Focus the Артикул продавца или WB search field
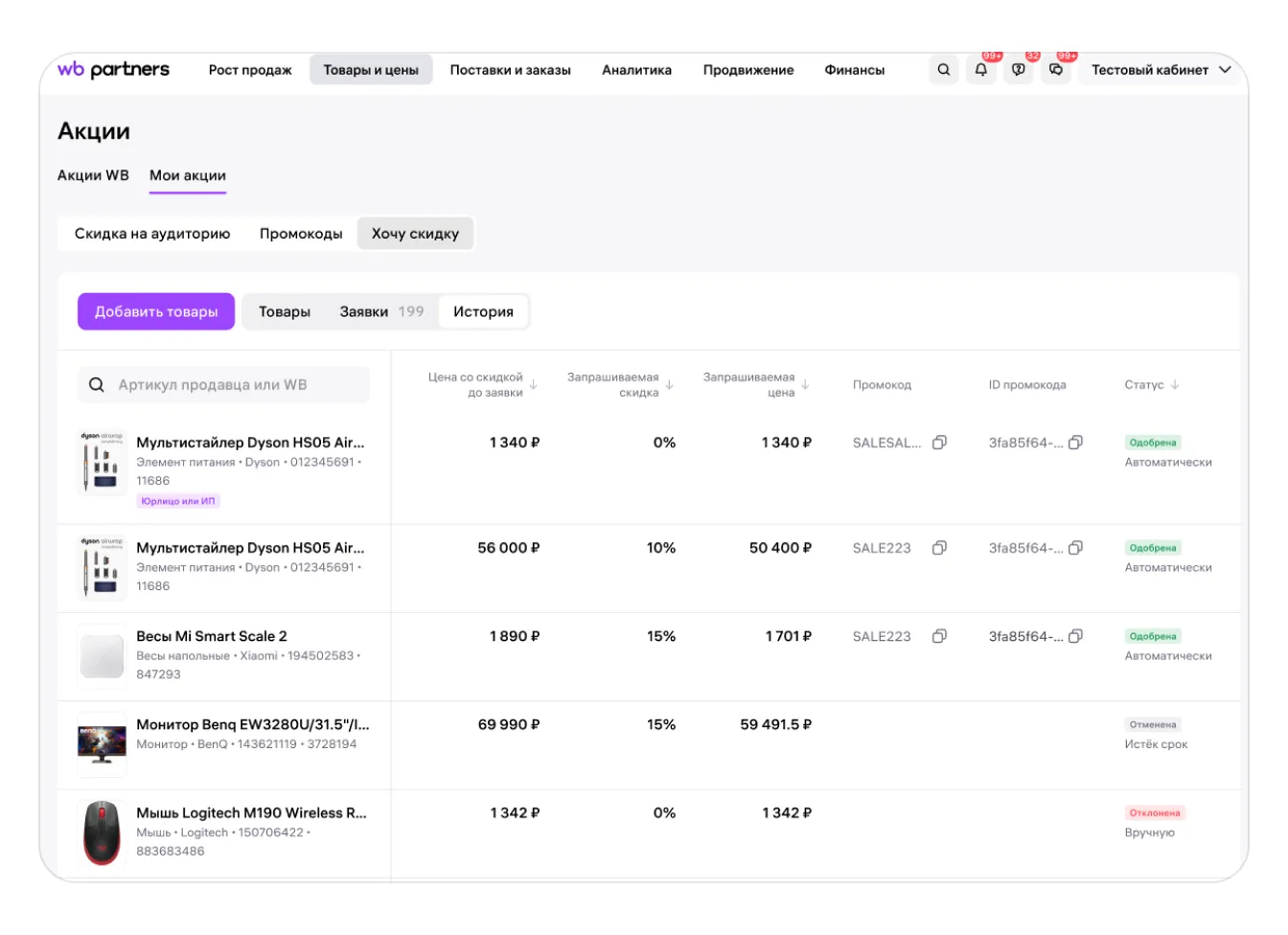 tap(223, 385)
